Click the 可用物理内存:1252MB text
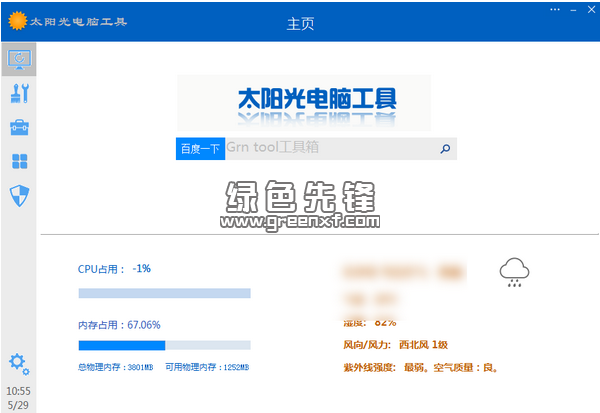600x413 pixels. click(x=207, y=367)
